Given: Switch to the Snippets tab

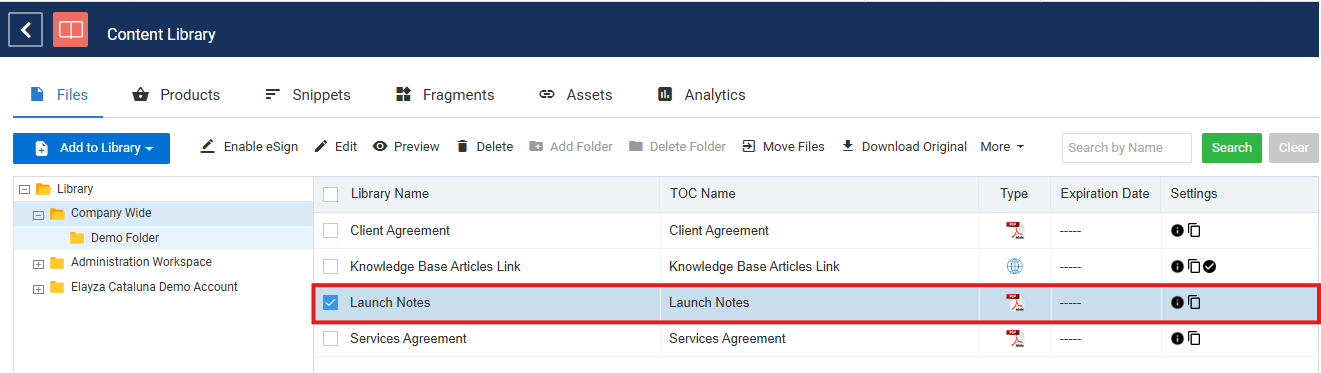Looking at the screenshot, I should click(x=307, y=95).
